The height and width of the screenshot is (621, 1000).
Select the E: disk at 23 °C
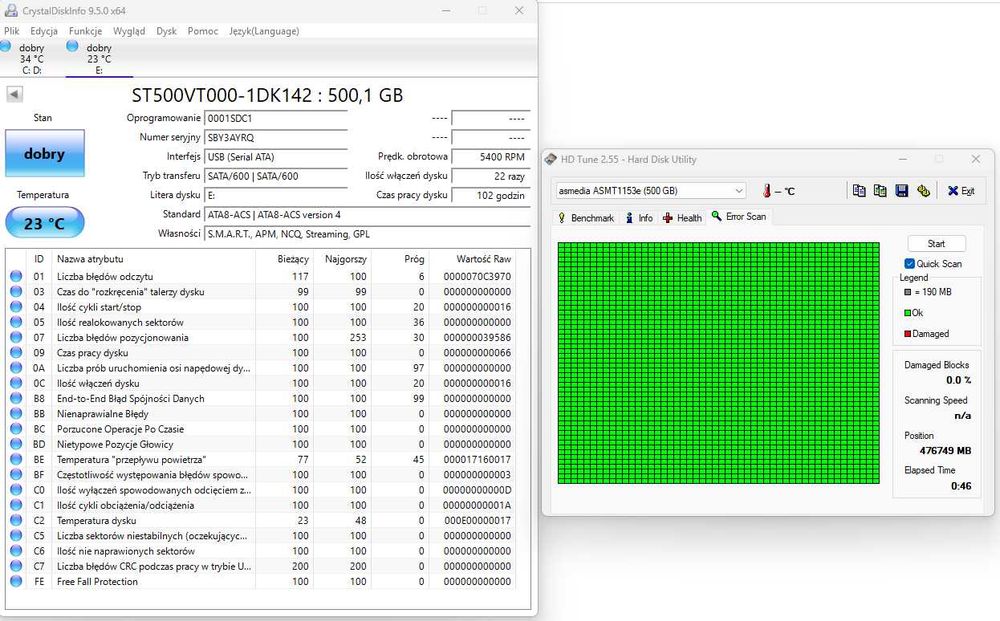tap(98, 59)
